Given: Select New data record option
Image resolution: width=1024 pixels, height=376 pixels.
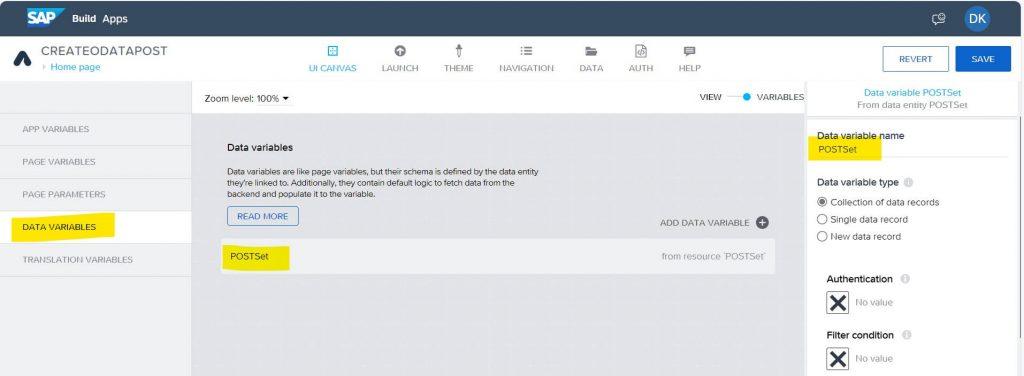Looking at the screenshot, I should click(822, 236).
